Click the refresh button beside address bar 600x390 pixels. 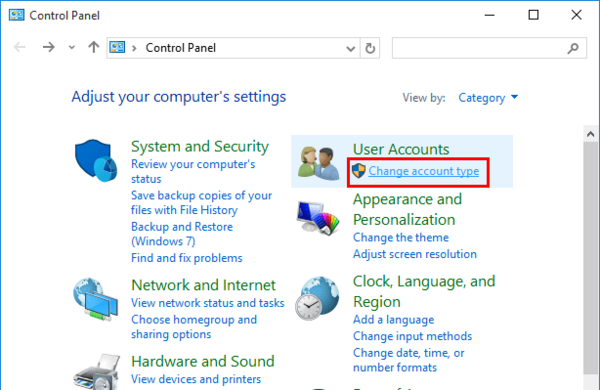click(370, 48)
